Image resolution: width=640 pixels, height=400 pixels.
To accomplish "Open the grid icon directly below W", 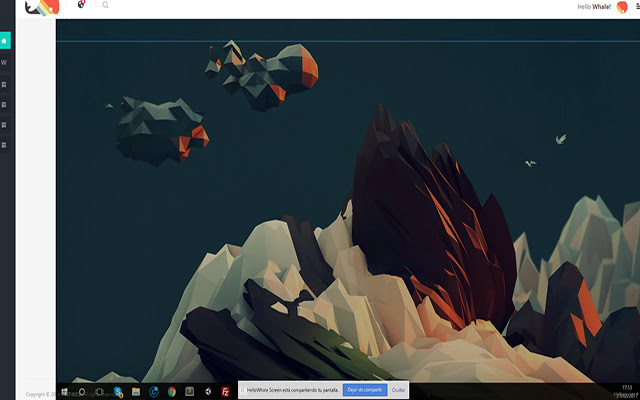I will click(x=4, y=84).
